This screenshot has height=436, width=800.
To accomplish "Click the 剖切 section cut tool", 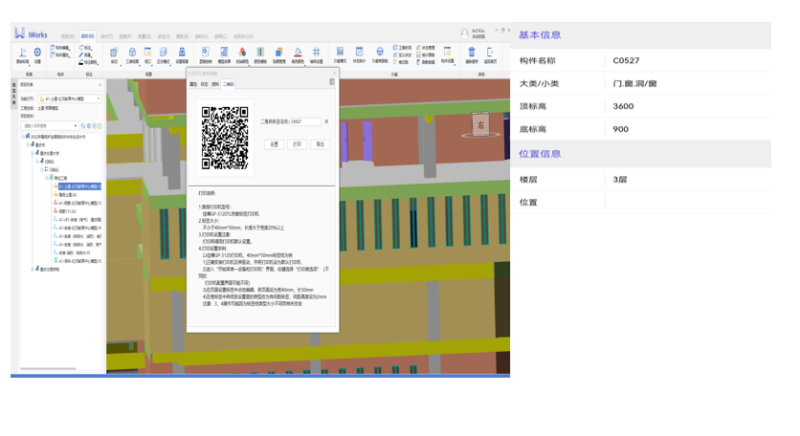I will click(x=114, y=55).
